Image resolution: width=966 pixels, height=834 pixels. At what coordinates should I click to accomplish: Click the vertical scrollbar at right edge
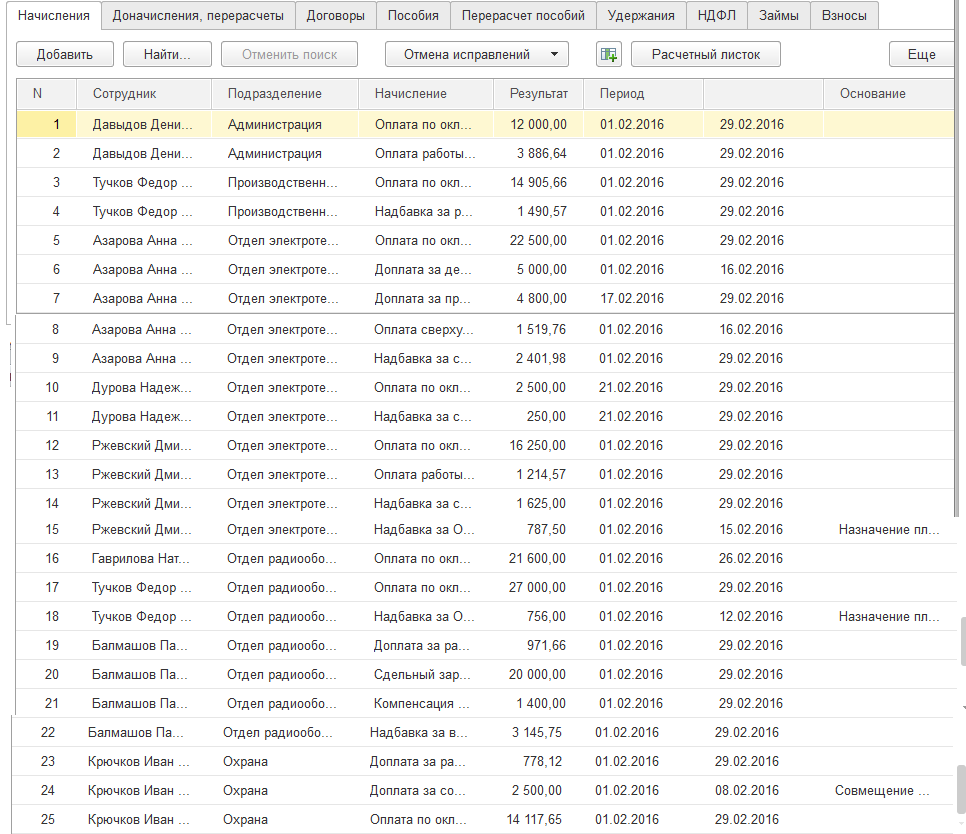click(x=961, y=640)
